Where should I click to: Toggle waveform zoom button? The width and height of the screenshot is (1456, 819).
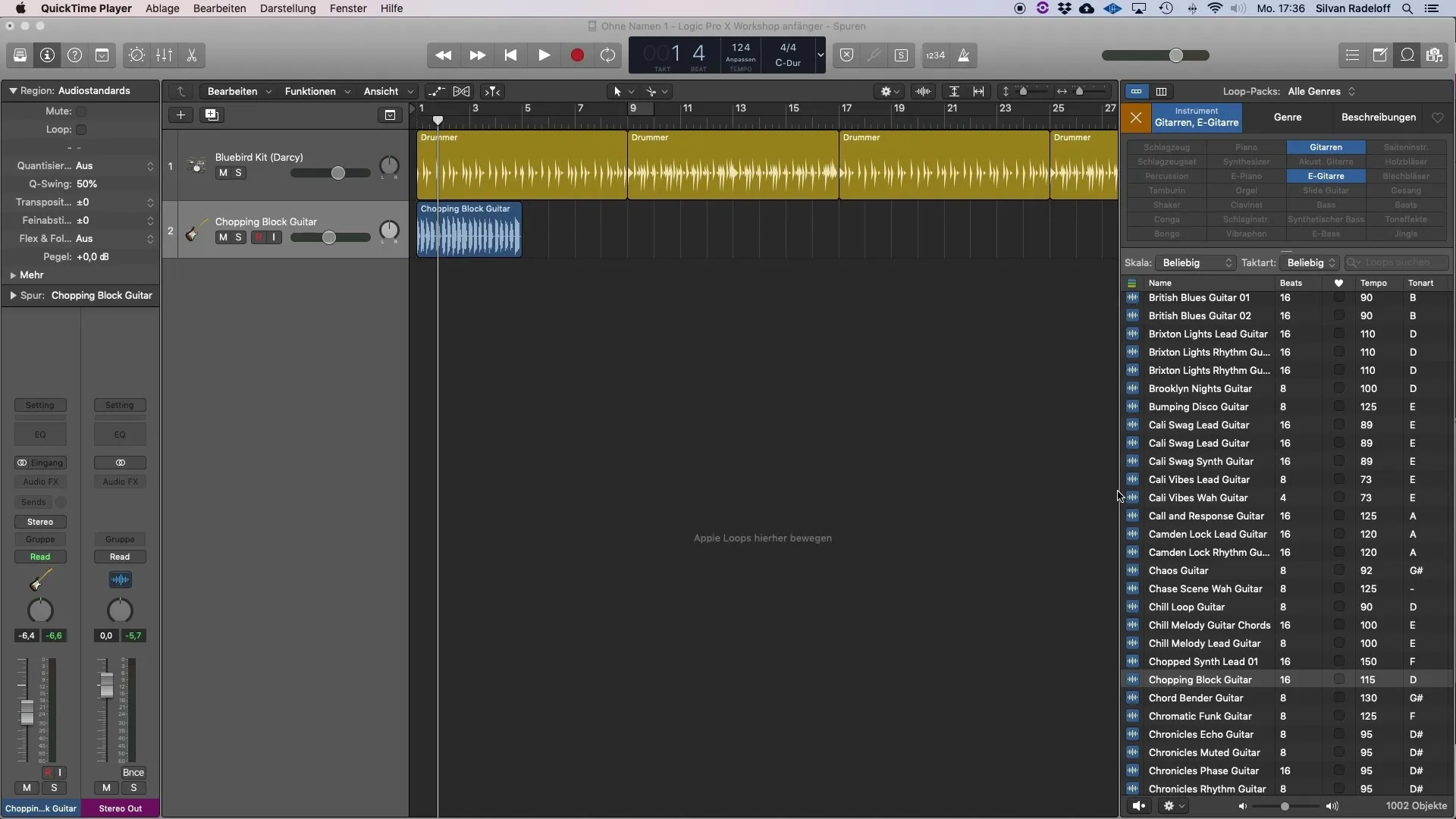point(923,92)
